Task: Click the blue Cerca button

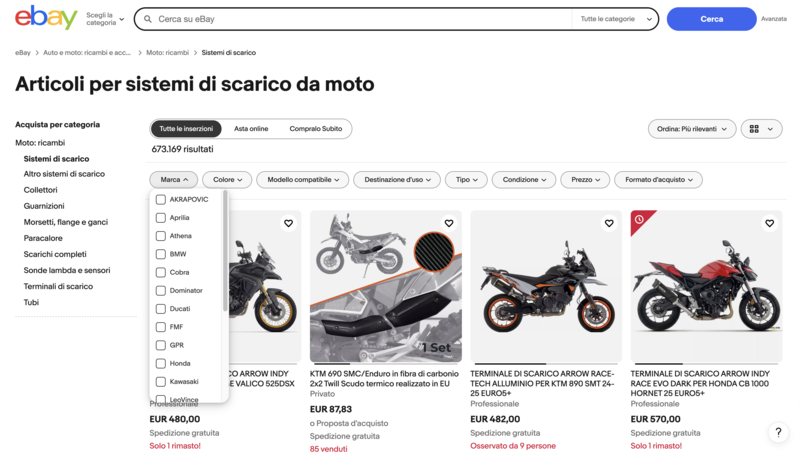Action: (x=711, y=19)
